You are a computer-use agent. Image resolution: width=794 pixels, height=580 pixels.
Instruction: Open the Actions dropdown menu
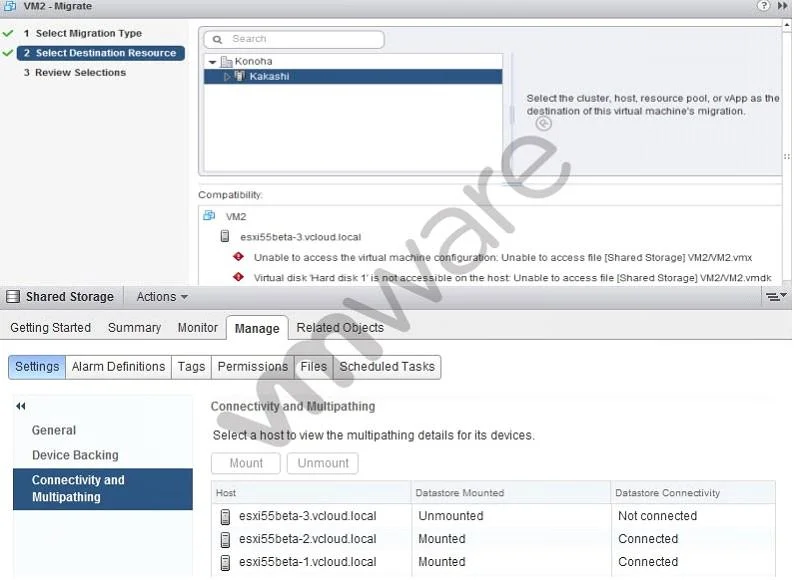(x=162, y=297)
